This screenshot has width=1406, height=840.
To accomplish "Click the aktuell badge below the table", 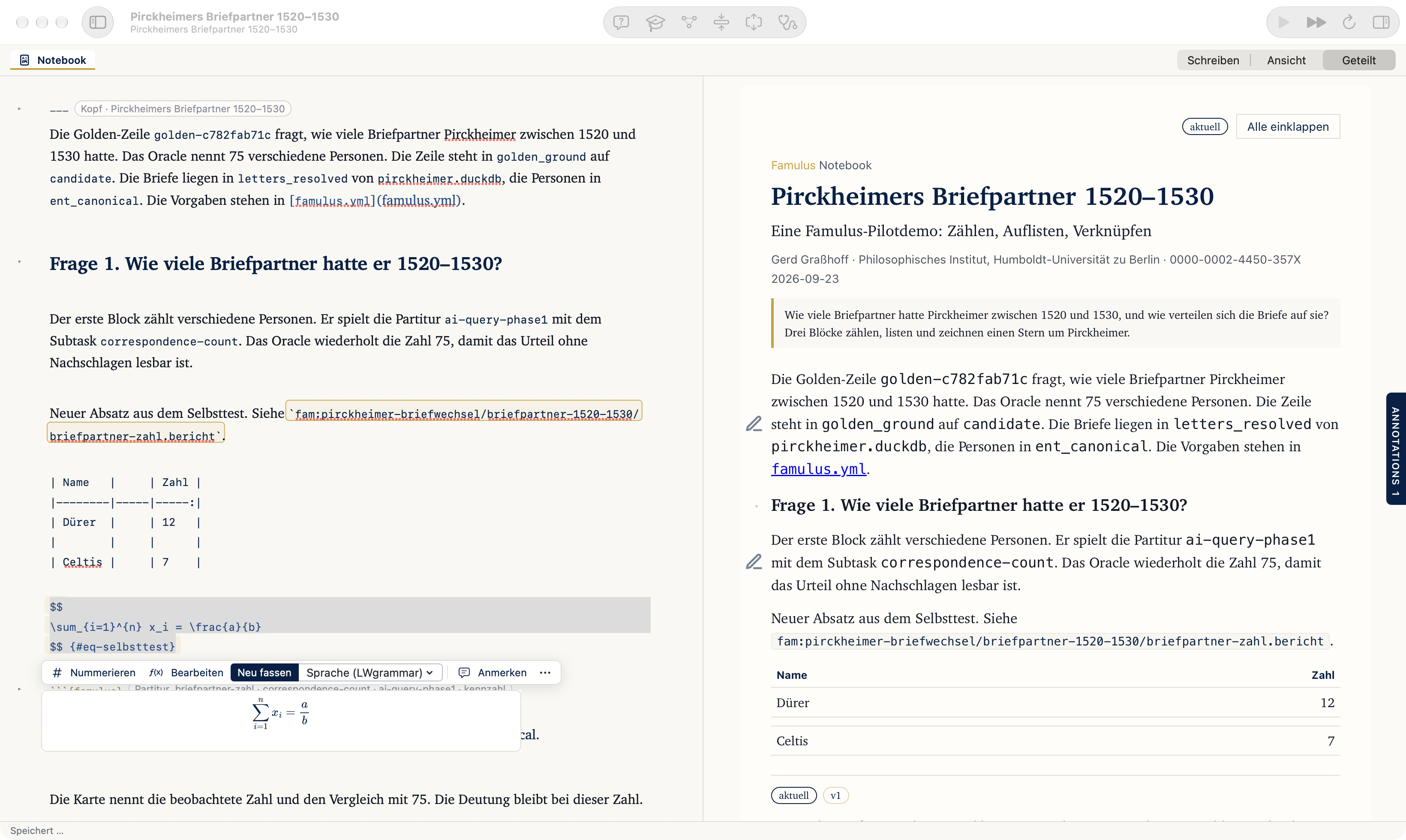I will [x=793, y=795].
